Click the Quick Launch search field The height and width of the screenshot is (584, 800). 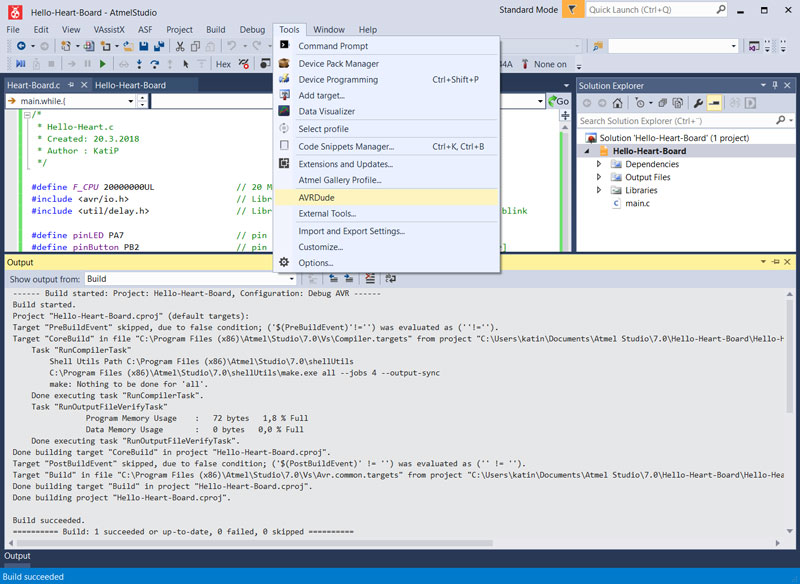[656, 10]
